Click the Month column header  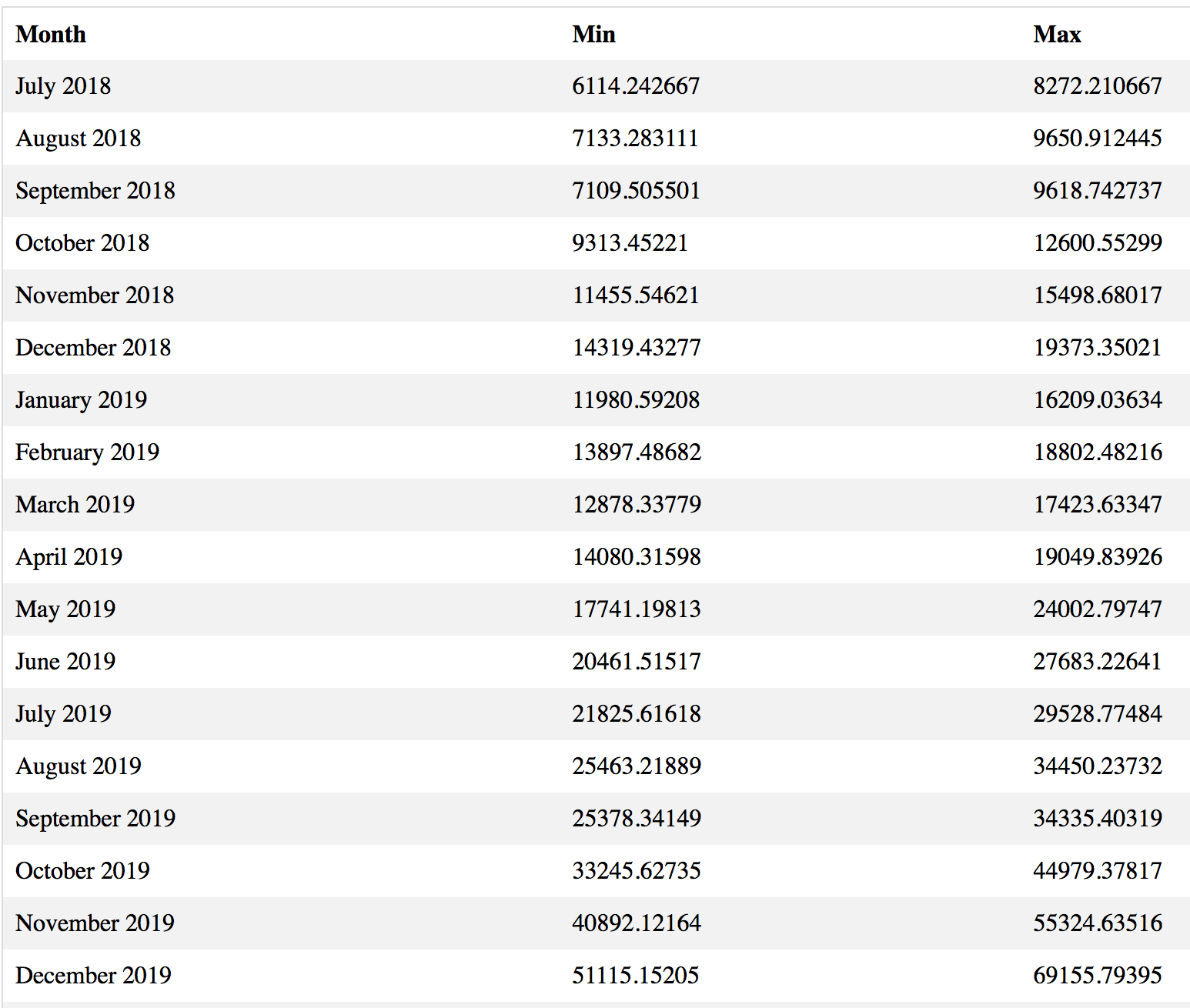[51, 35]
